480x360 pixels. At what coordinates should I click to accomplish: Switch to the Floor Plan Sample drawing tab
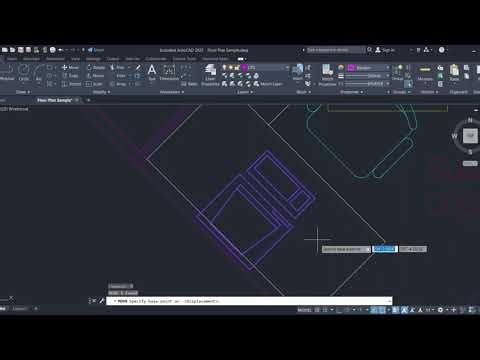pyautogui.click(x=54, y=100)
